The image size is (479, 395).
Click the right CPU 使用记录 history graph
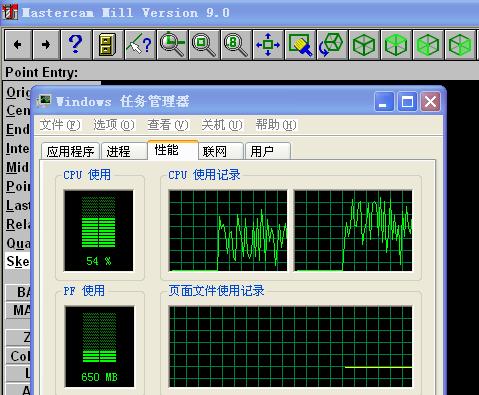[353, 230]
